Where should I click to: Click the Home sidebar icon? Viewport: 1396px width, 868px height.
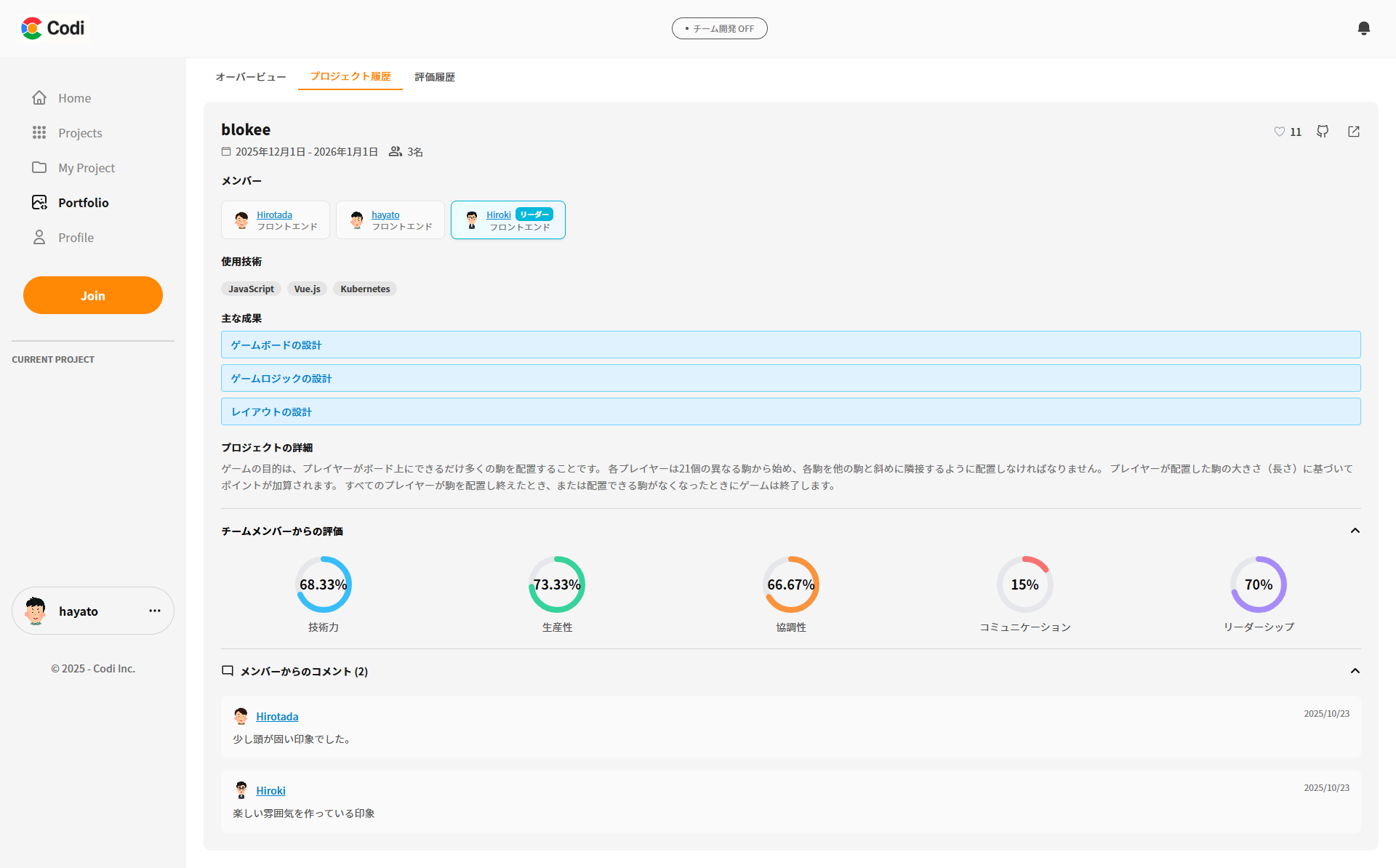pyautogui.click(x=39, y=97)
